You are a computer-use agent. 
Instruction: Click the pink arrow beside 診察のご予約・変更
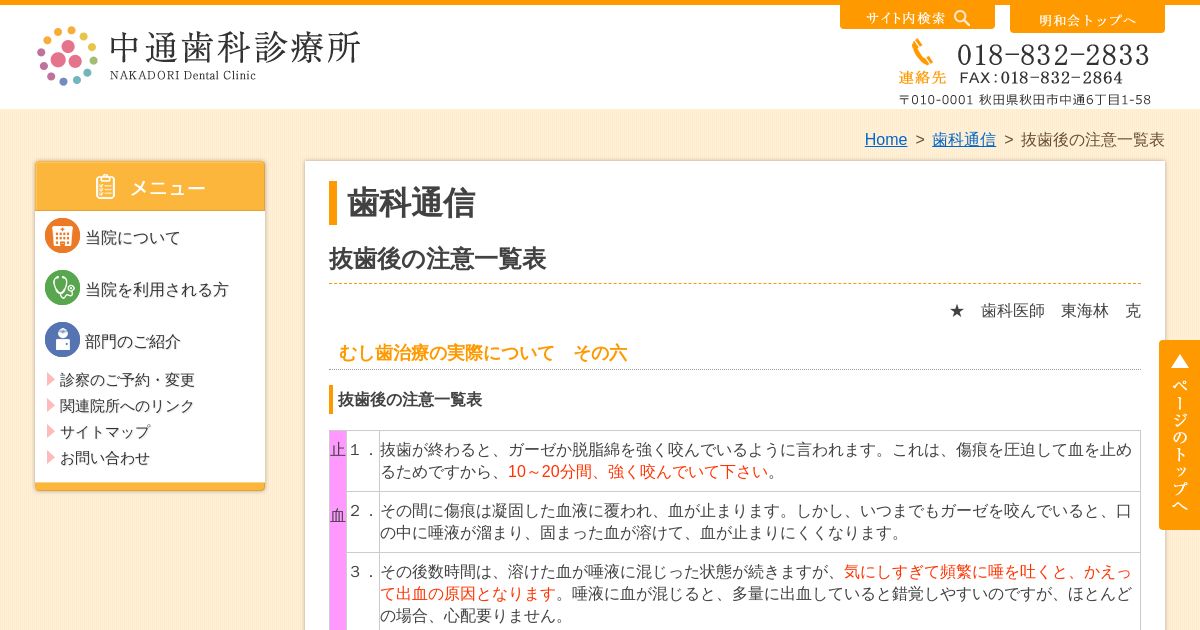pos(51,379)
